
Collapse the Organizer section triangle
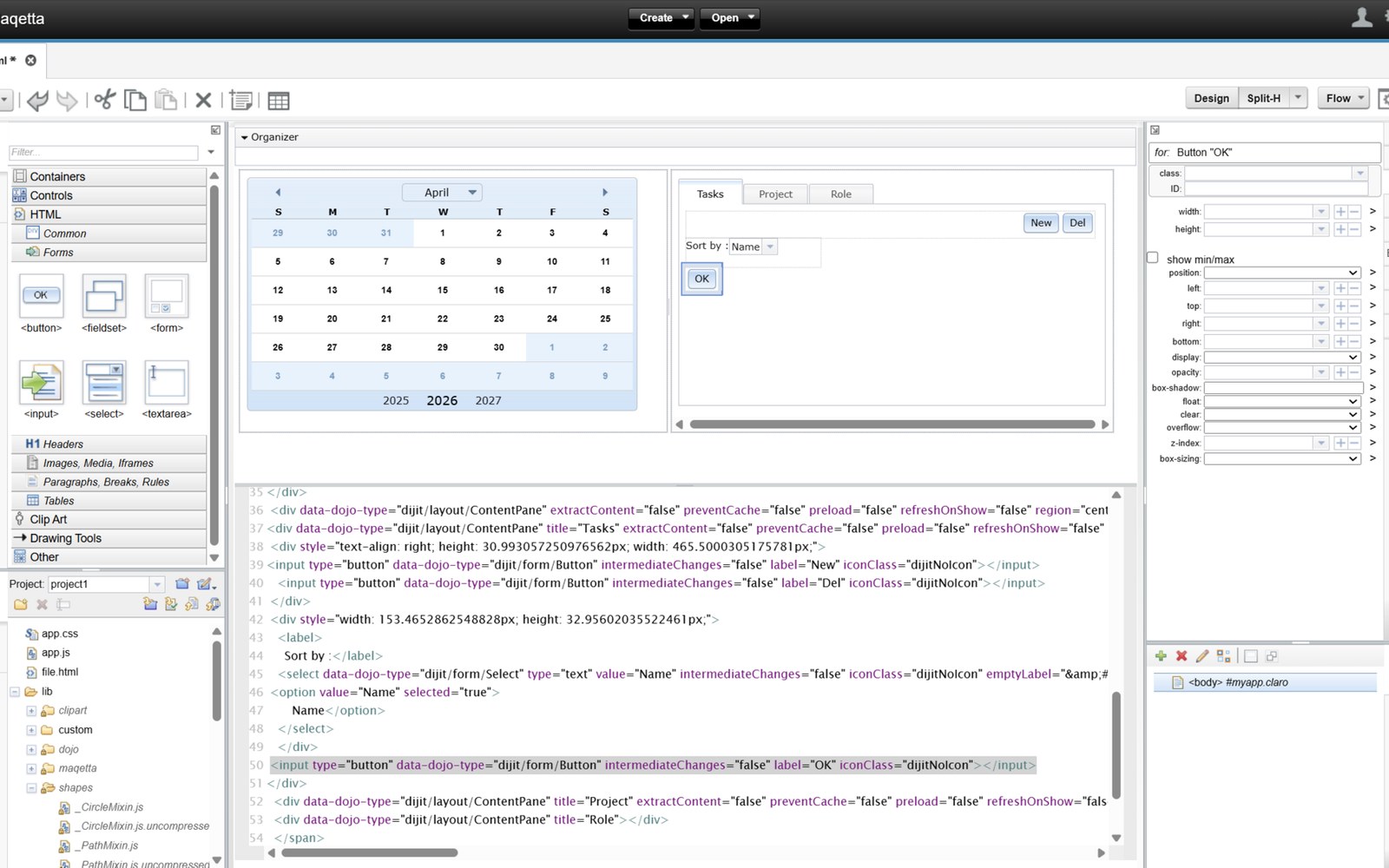[245, 137]
